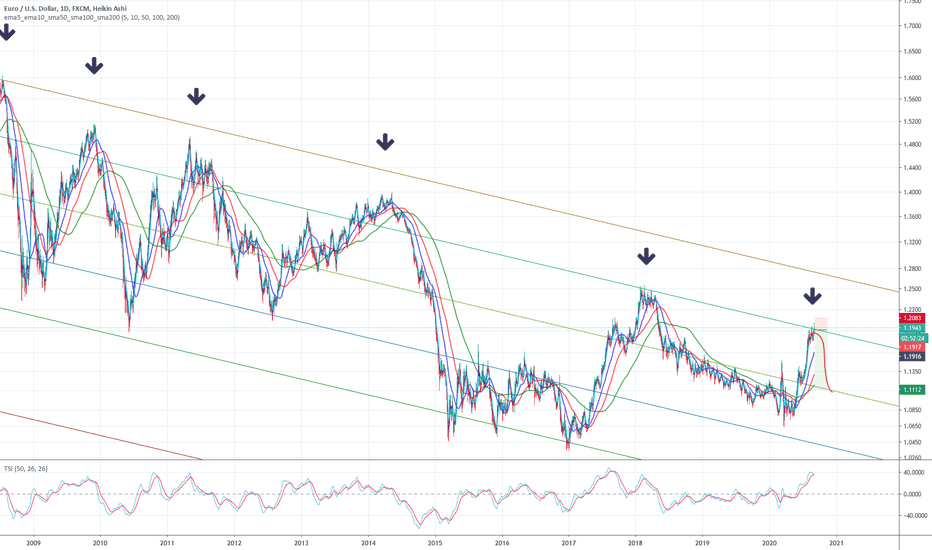Select the down arrow drawing above 2018 peak
This screenshot has height=550, width=932.
(646, 256)
